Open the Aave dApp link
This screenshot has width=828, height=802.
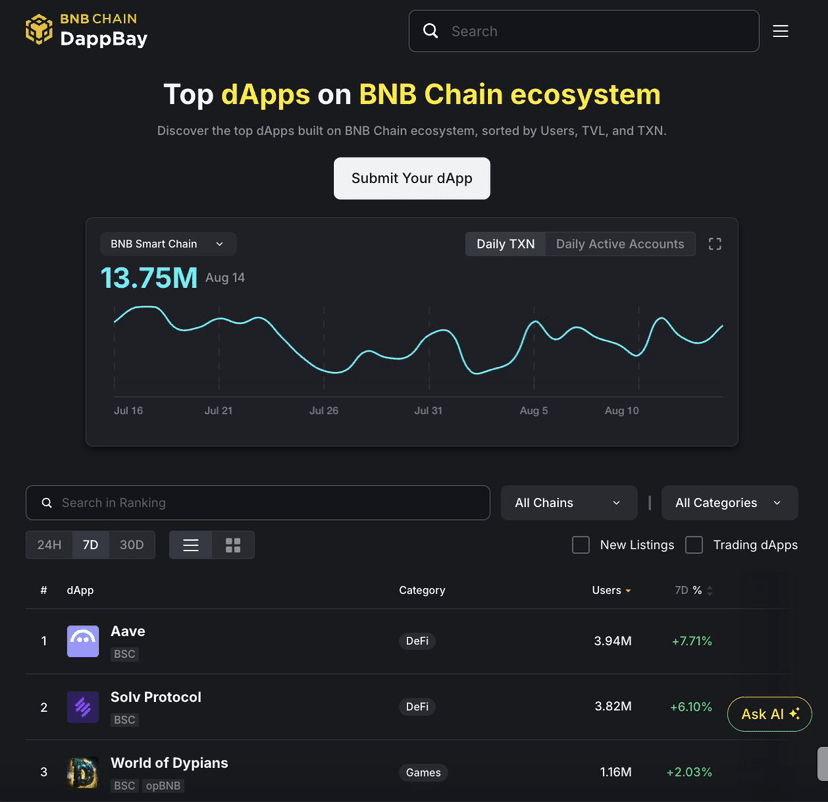pyautogui.click(x=128, y=631)
